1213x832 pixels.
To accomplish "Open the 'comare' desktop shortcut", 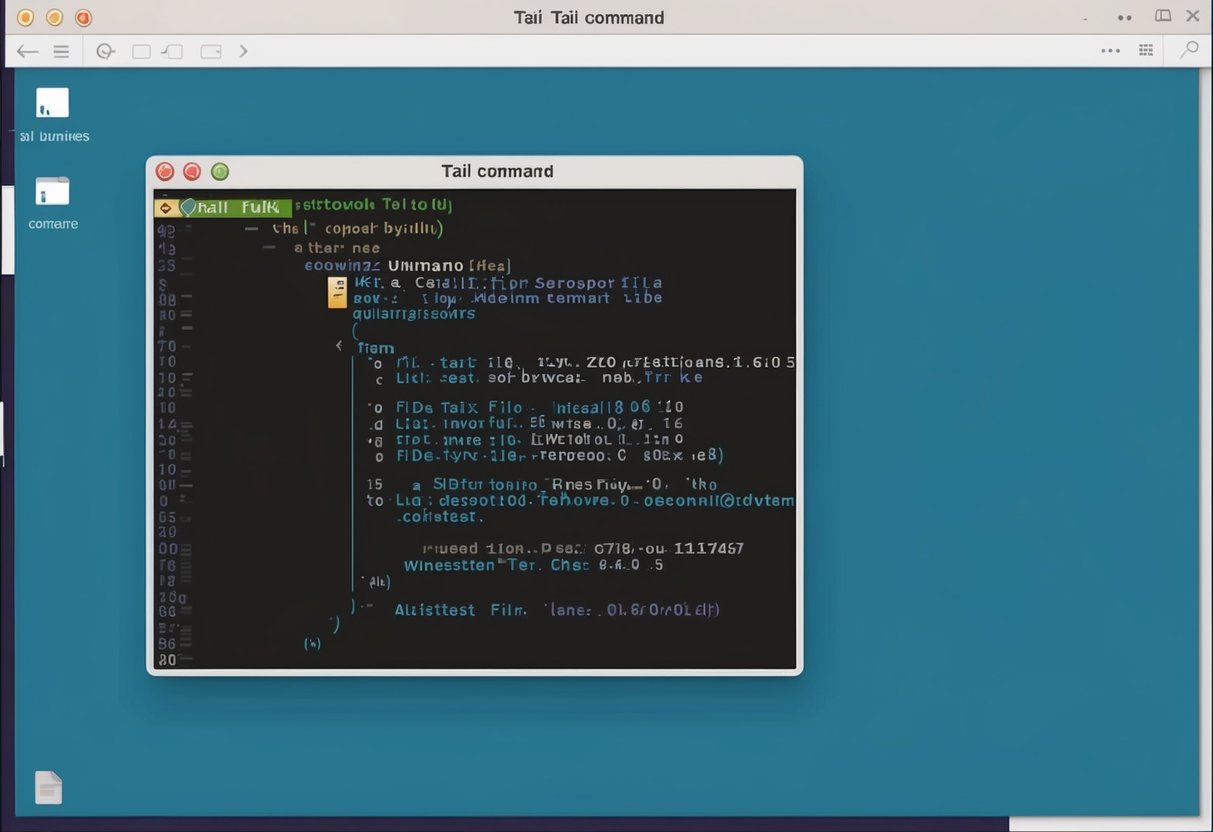I will coord(52,200).
